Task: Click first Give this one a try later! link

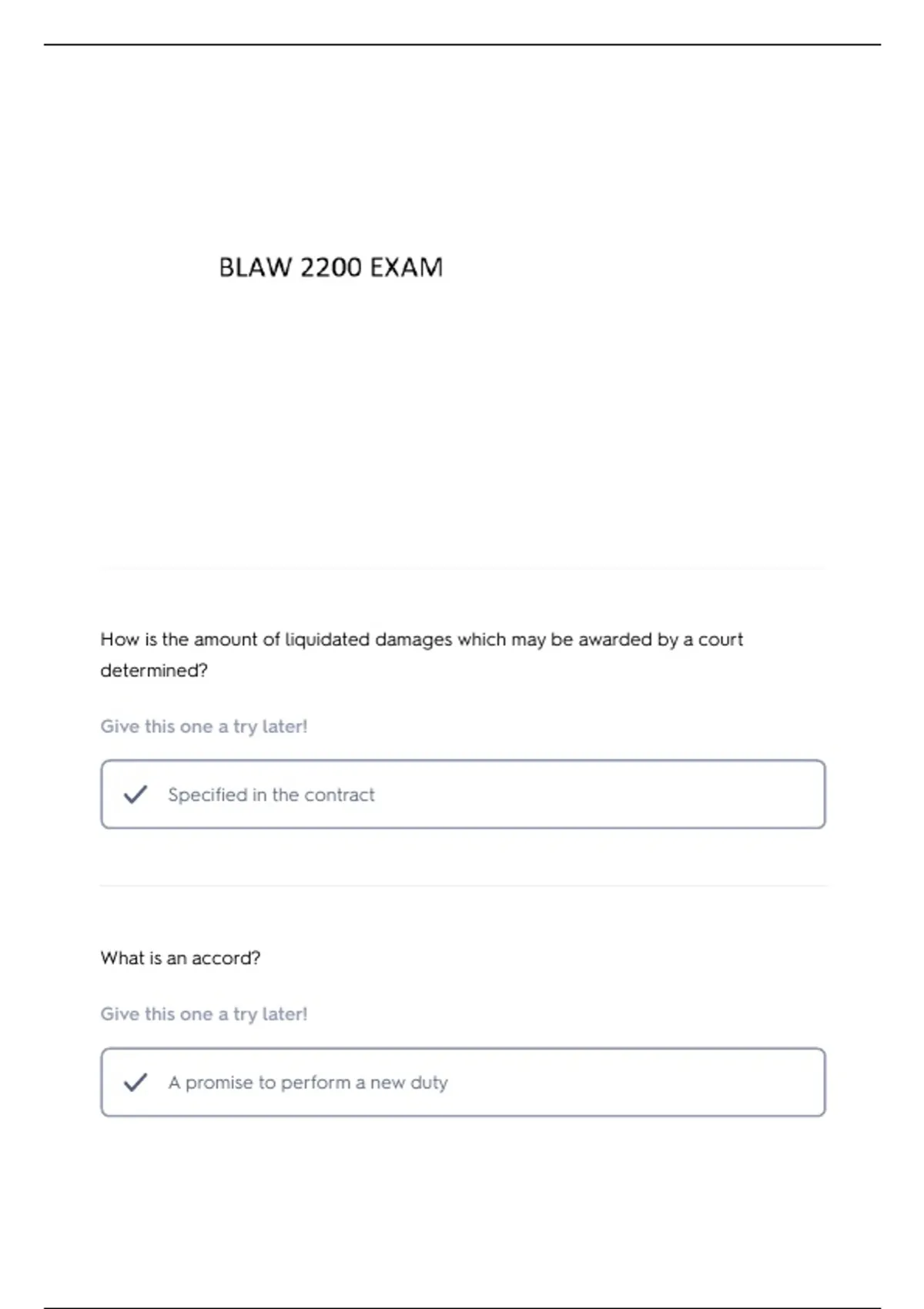Action: (x=204, y=727)
